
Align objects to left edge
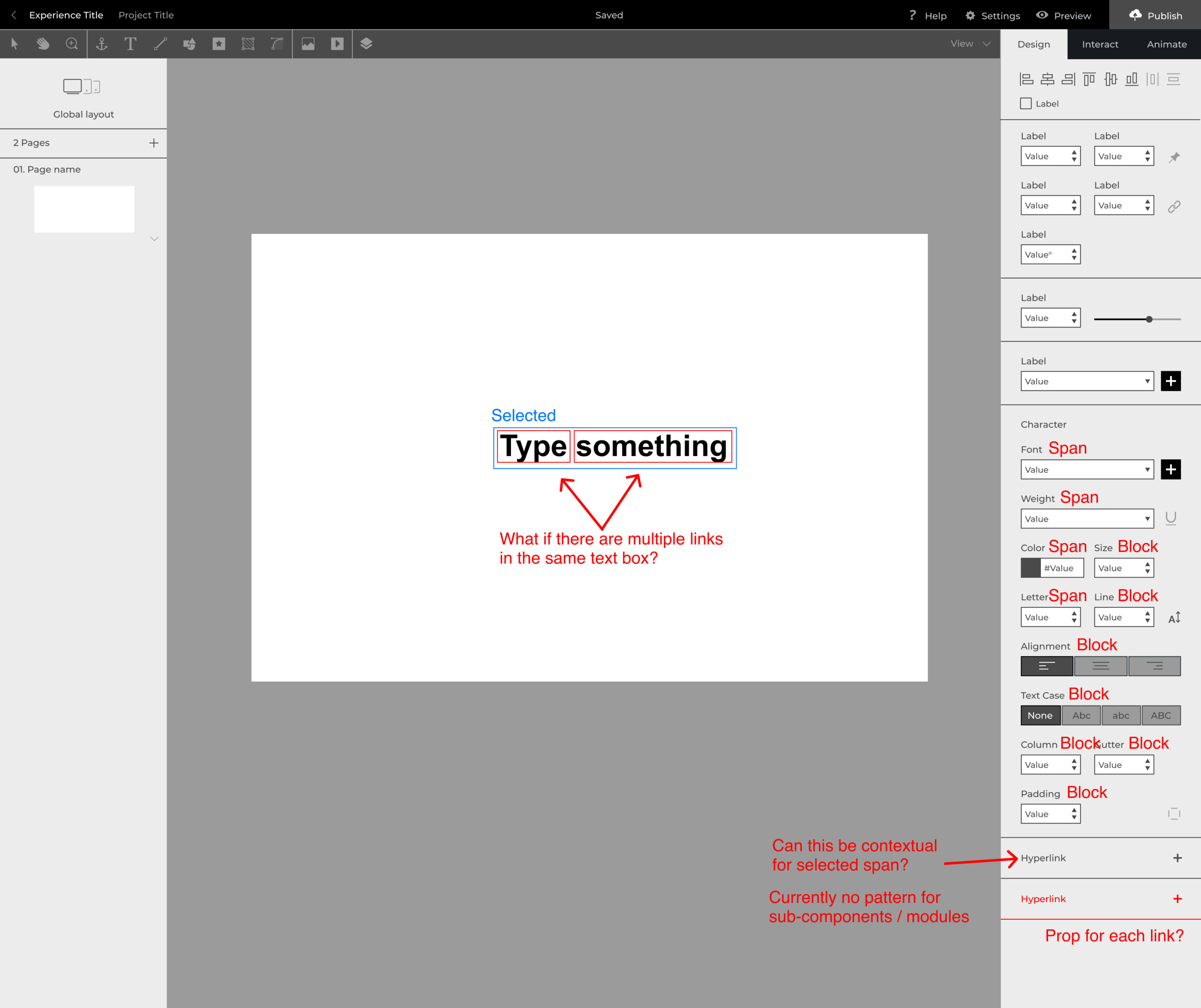click(x=1026, y=79)
